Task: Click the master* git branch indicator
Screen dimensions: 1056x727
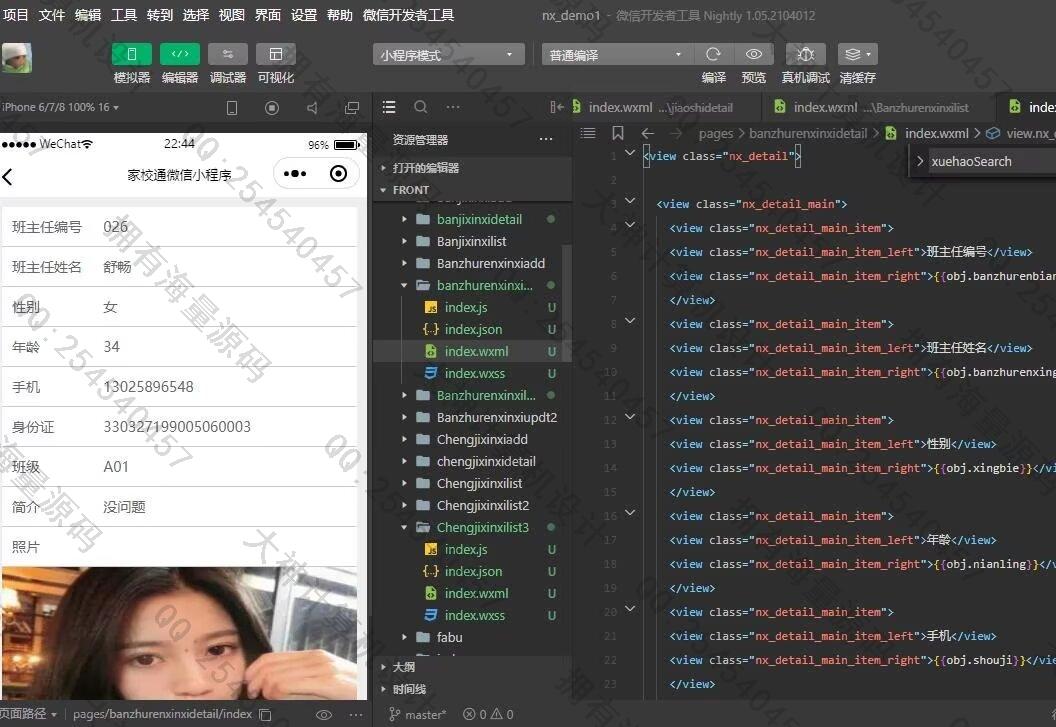Action: point(418,714)
